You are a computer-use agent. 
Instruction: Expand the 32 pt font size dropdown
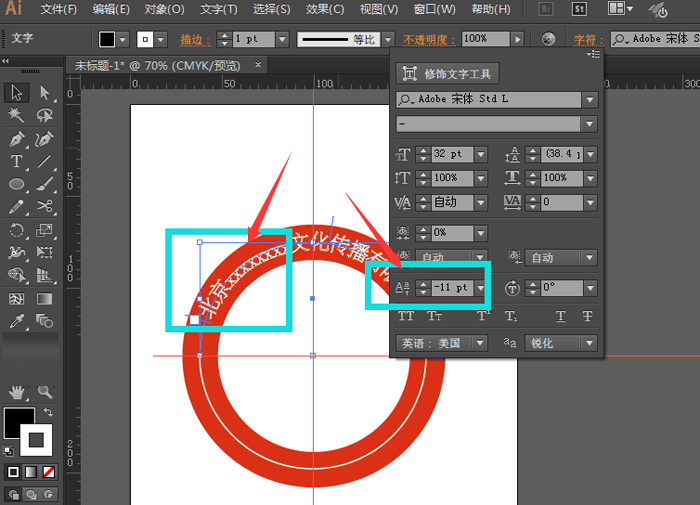click(481, 154)
